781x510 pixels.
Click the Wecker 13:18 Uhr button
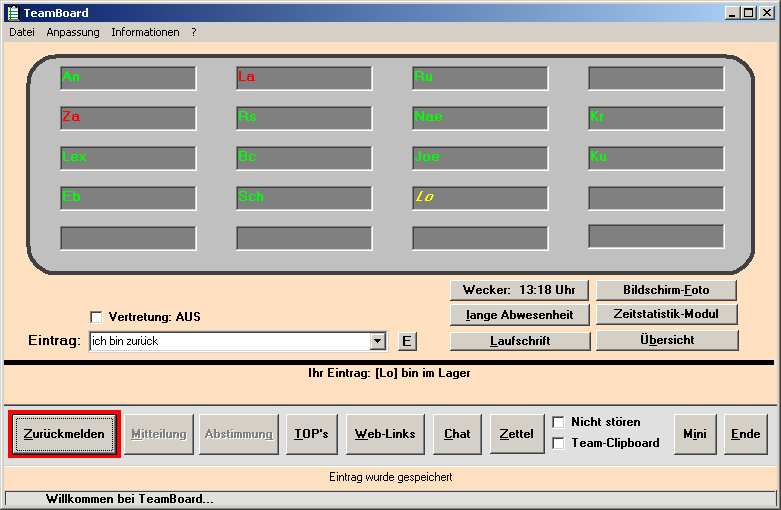pos(519,290)
